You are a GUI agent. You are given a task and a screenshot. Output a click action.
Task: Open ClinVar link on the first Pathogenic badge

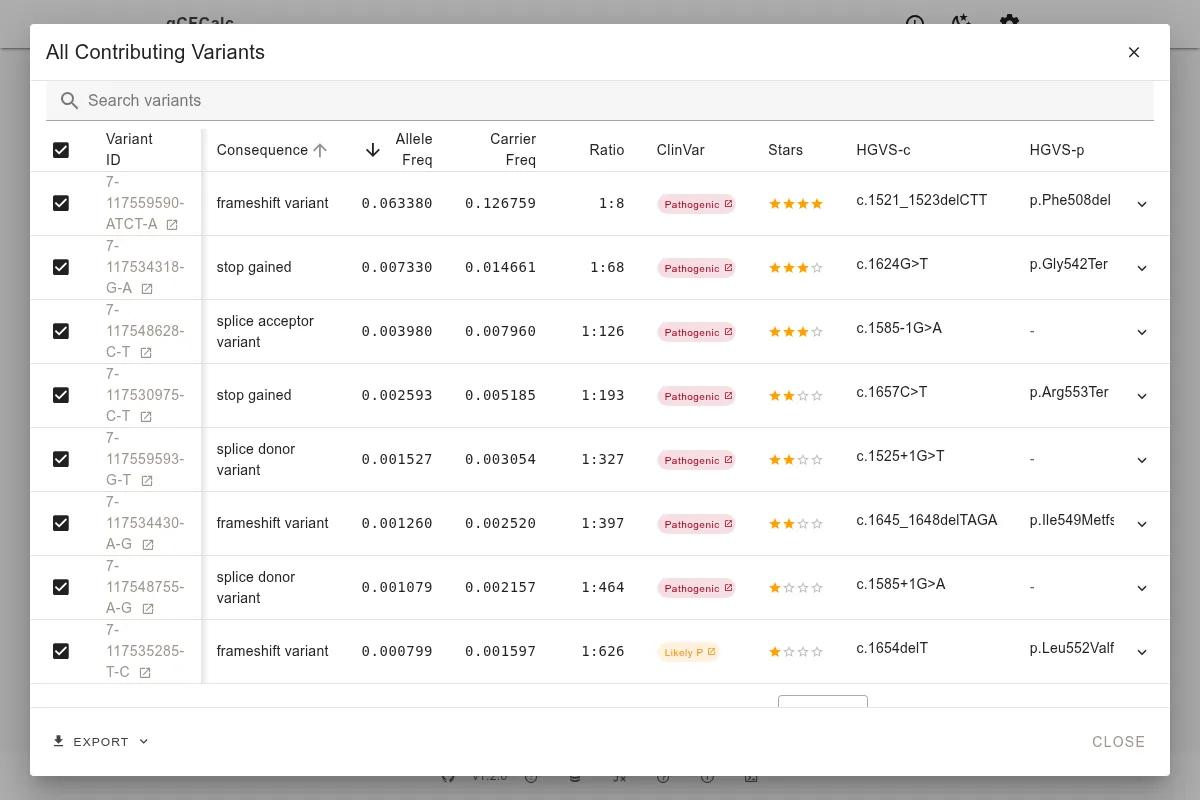[728, 204]
